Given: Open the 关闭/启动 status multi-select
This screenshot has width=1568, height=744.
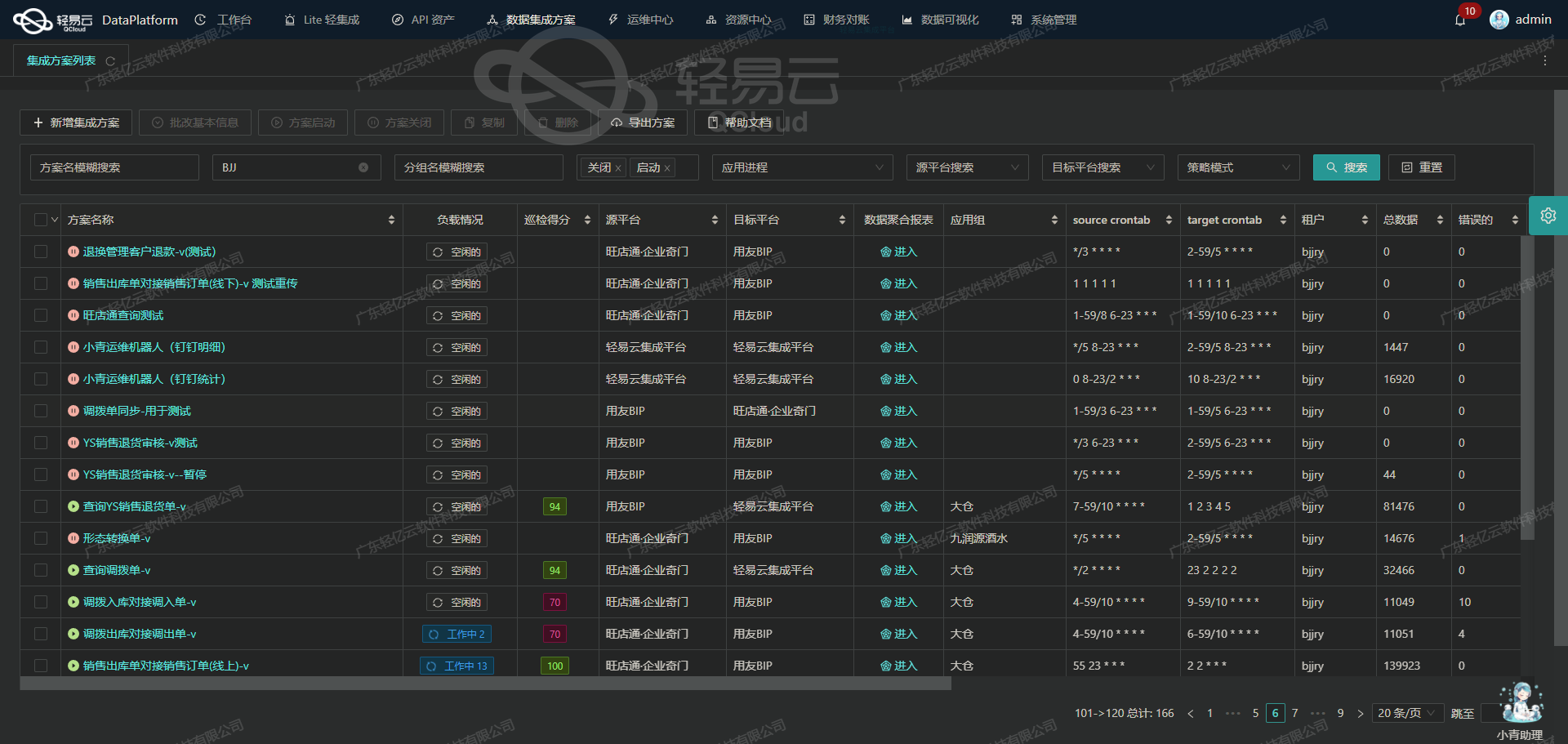Looking at the screenshot, I should [x=637, y=167].
